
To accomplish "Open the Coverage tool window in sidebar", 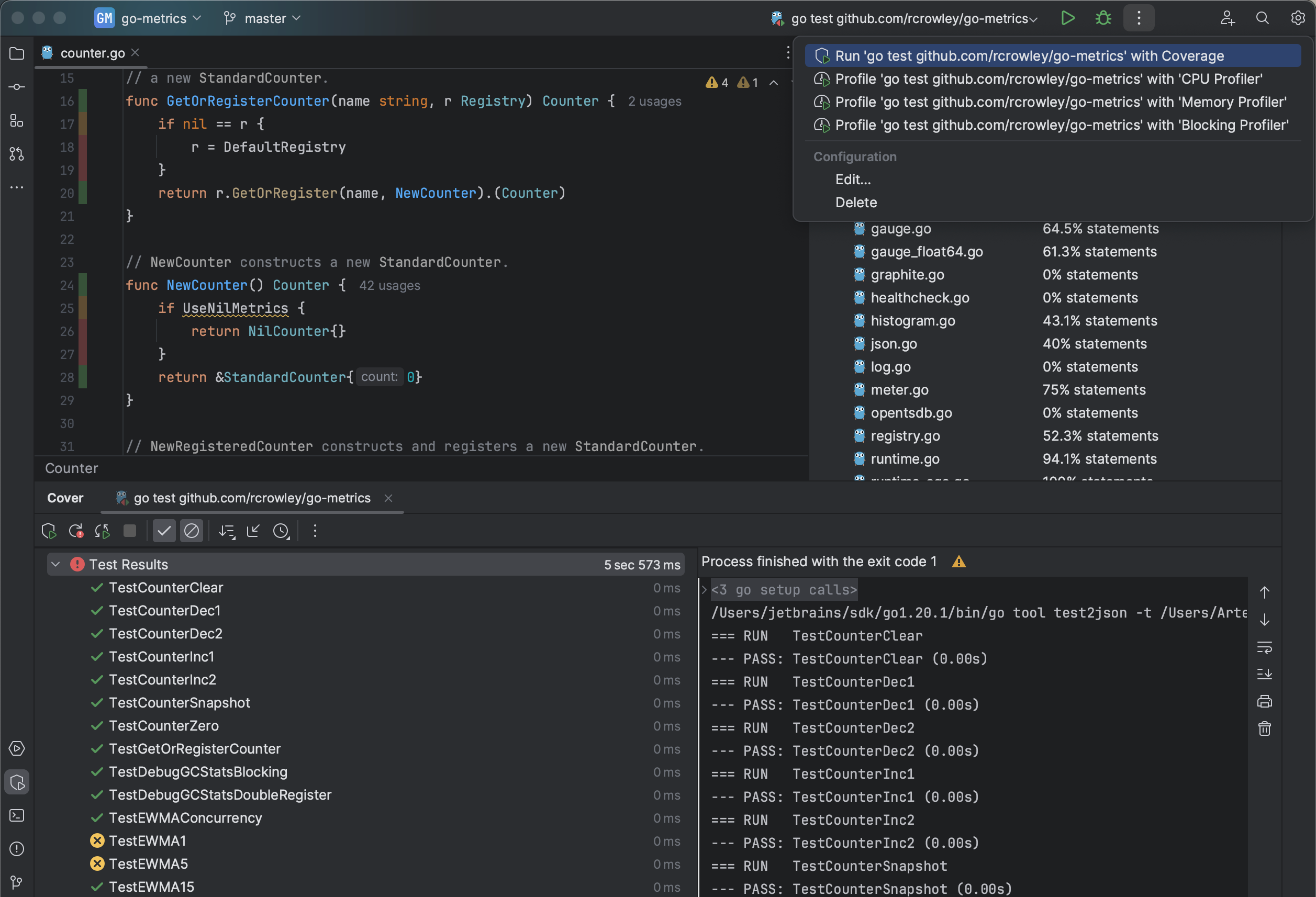I will coord(17,782).
